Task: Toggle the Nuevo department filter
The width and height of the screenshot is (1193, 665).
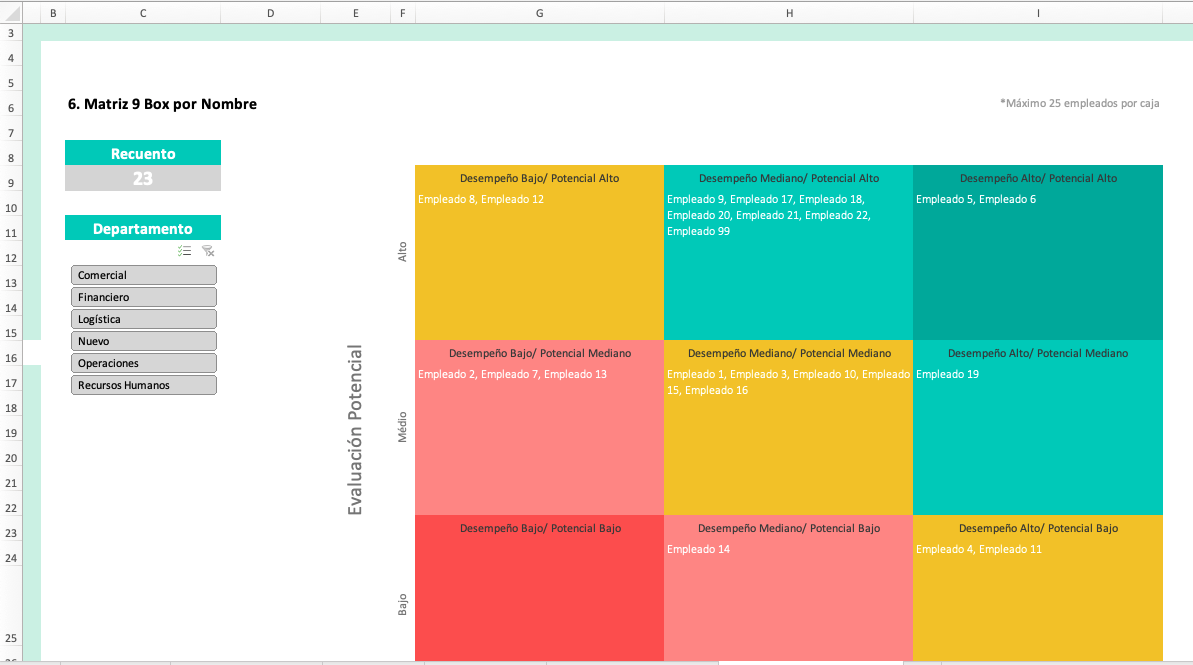Action: pyautogui.click(x=143, y=340)
